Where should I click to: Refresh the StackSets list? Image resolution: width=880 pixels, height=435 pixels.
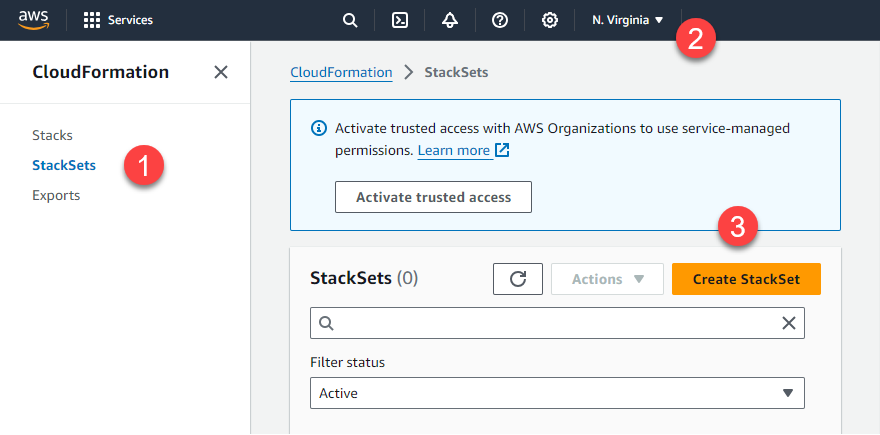tap(518, 279)
